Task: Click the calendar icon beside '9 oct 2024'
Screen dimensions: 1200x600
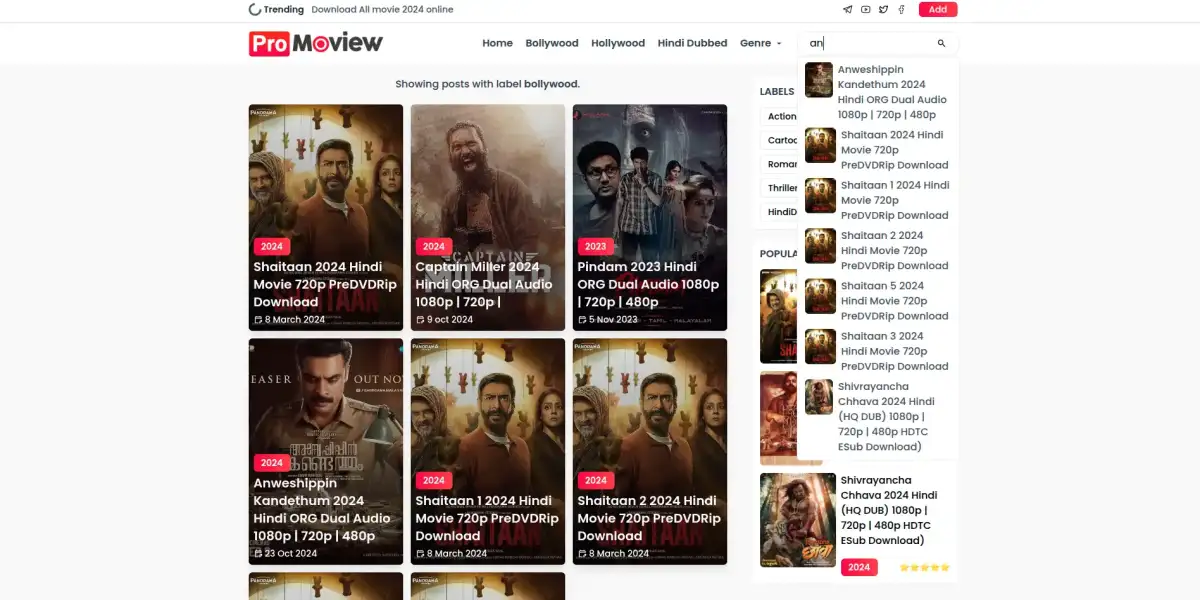Action: click(x=420, y=320)
